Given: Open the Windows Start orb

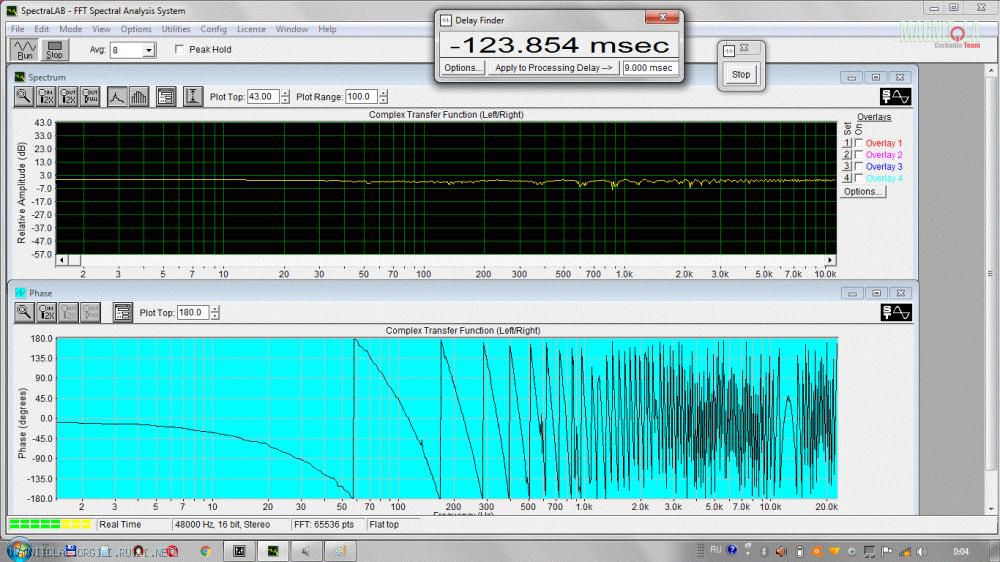Looking at the screenshot, I should tap(17, 551).
